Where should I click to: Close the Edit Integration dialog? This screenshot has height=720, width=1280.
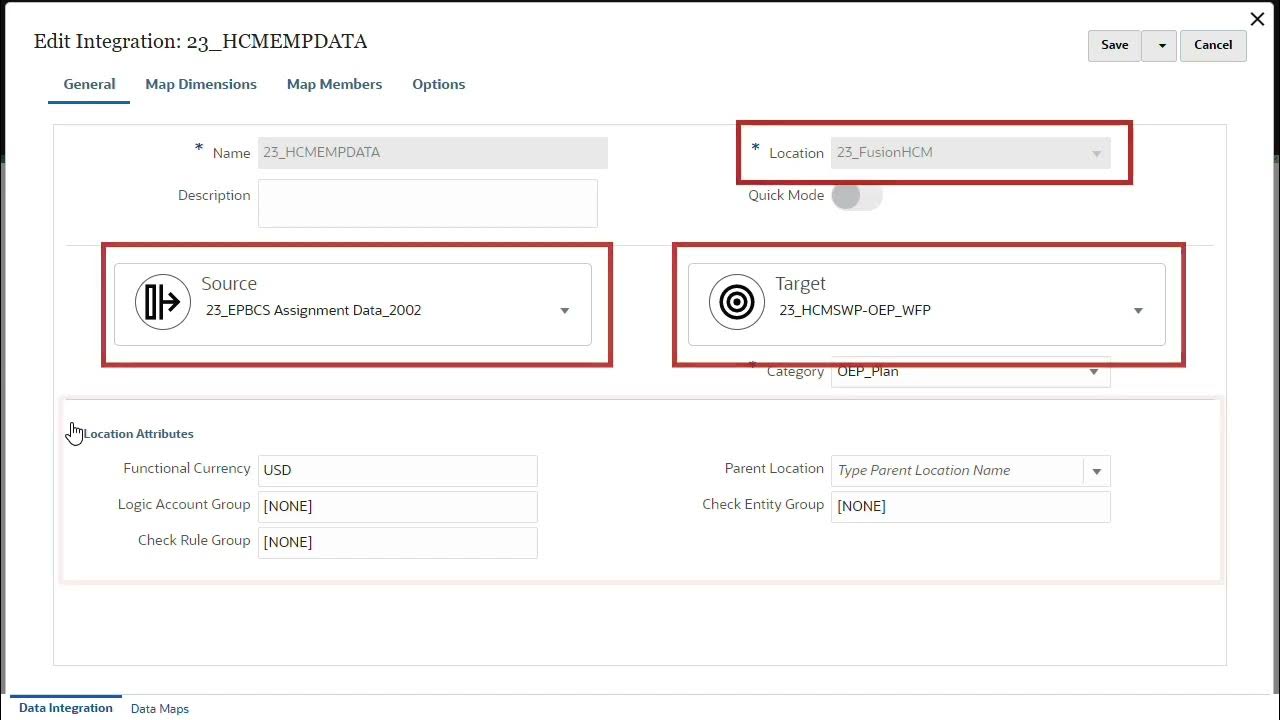point(1257,19)
